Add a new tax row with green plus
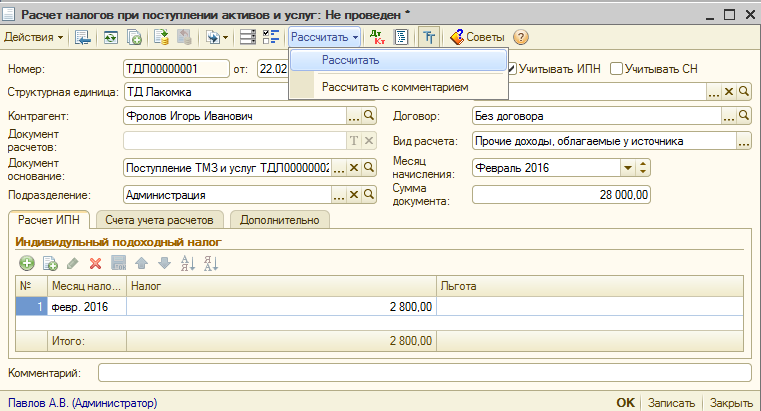 (27, 263)
